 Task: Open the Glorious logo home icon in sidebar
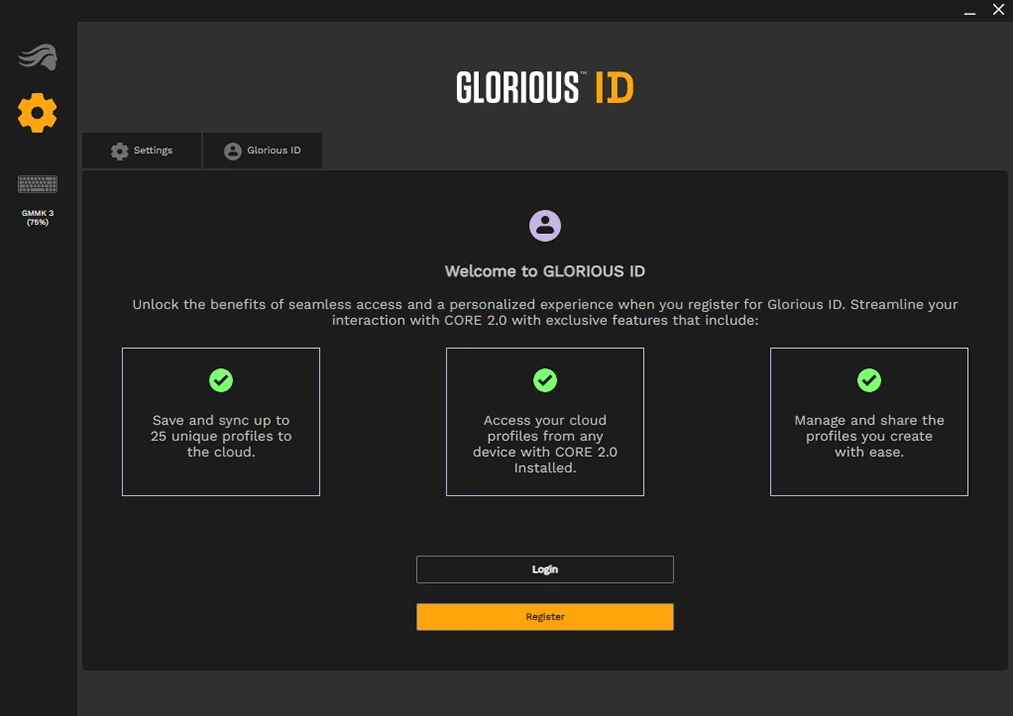[x=37, y=57]
